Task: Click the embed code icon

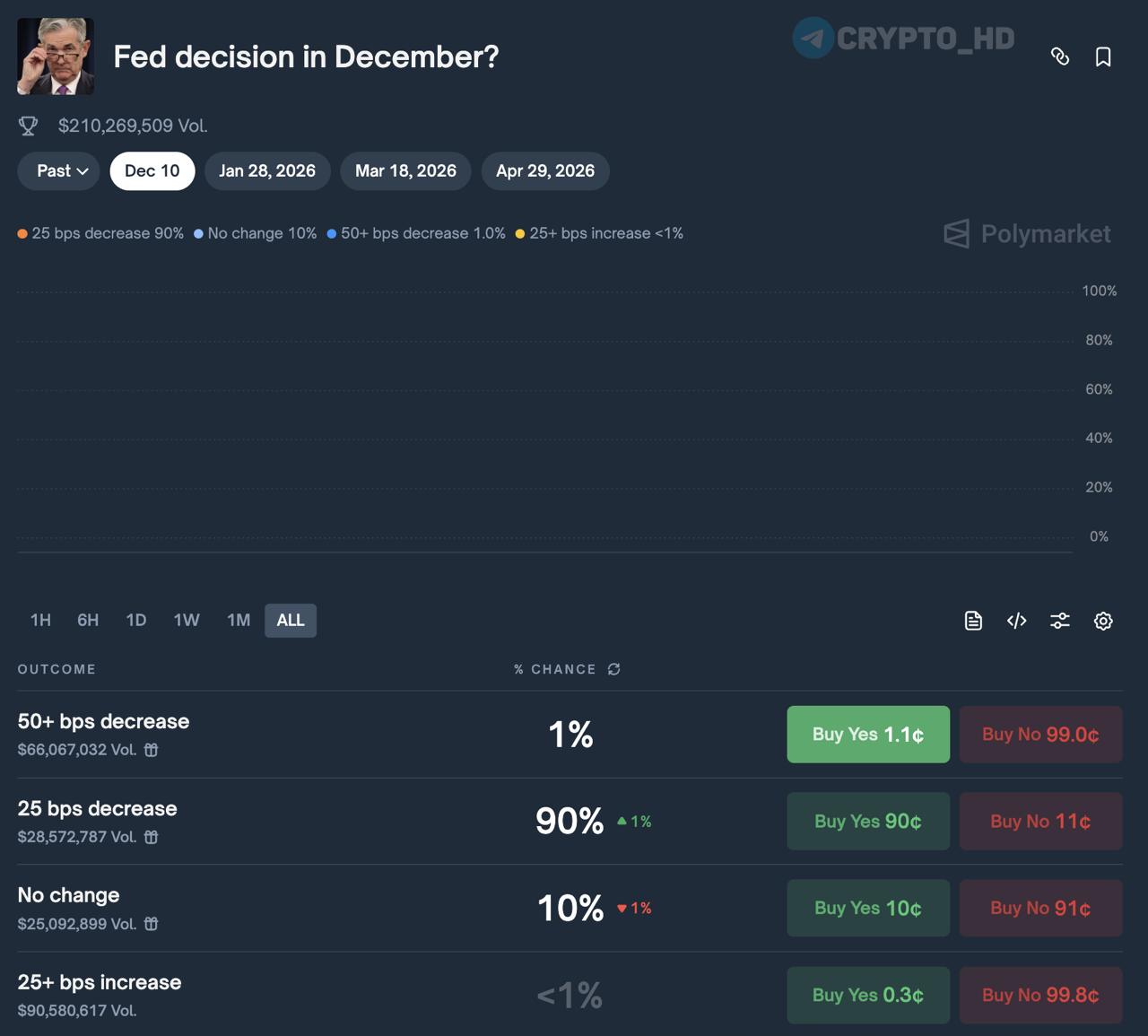Action: 1016,620
